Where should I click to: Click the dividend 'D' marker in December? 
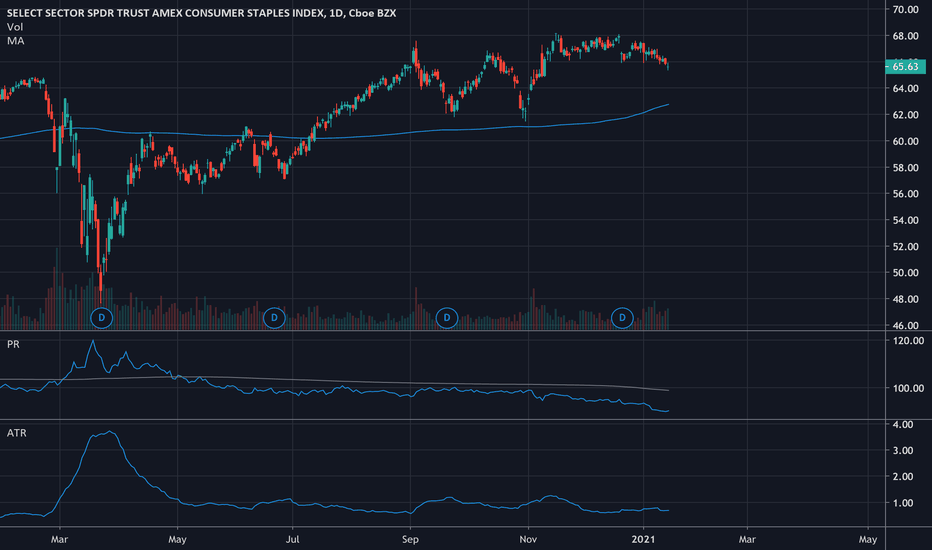(622, 318)
